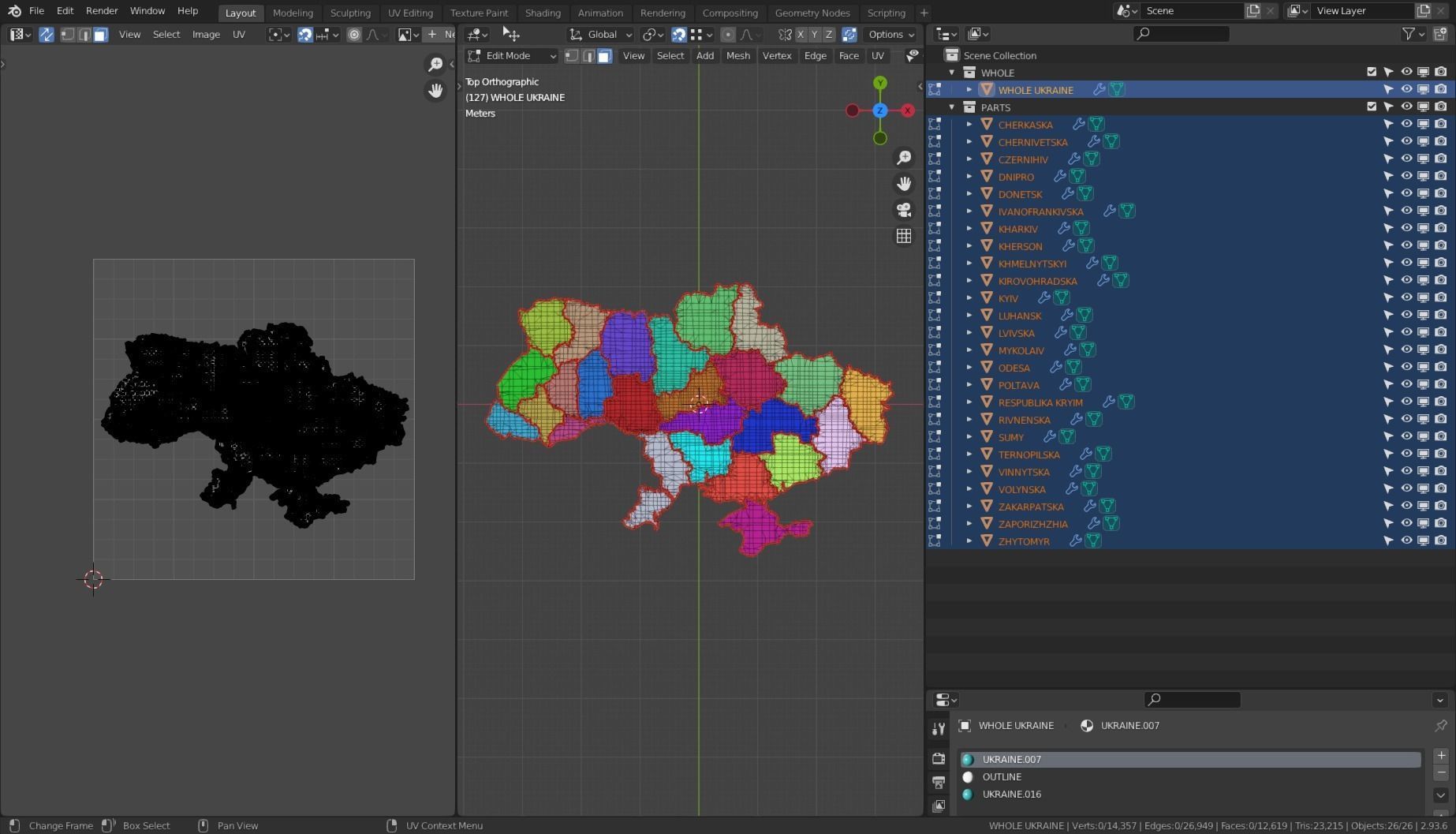Select edge select mode in 3D viewport header

588,56
